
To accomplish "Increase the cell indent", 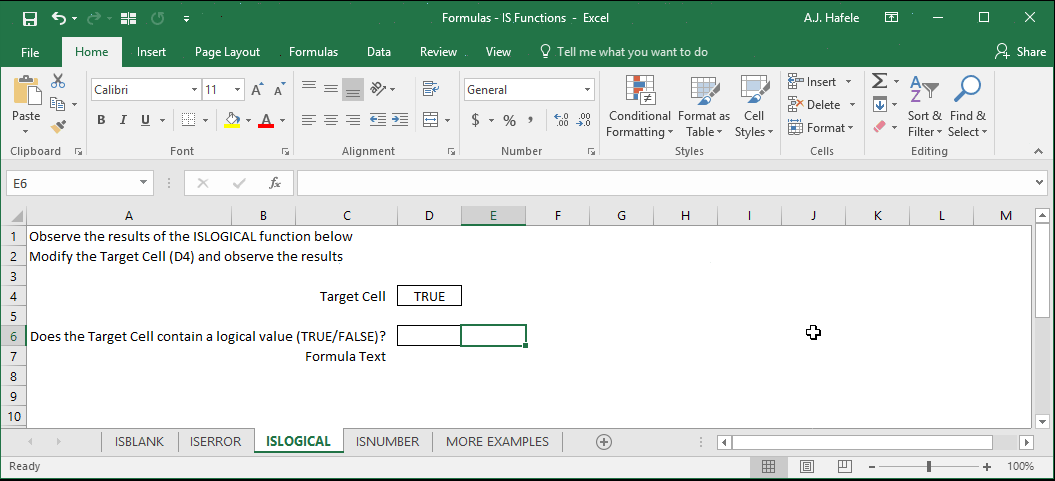I will point(400,120).
